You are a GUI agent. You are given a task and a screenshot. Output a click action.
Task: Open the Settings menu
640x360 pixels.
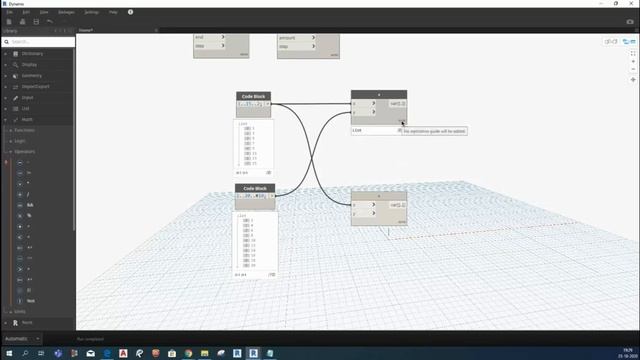click(x=91, y=12)
